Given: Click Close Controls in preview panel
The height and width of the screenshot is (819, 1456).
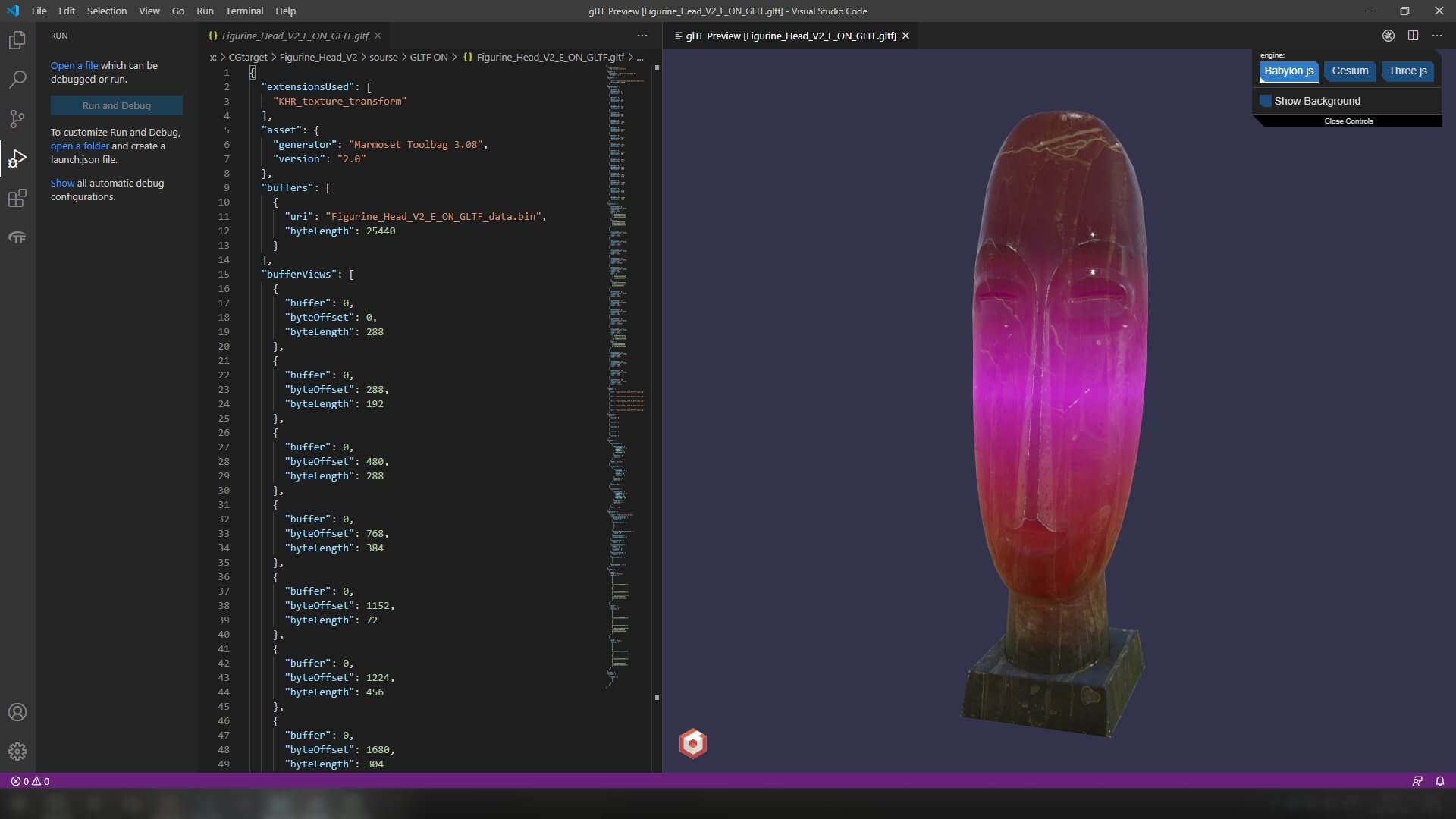Looking at the screenshot, I should click(x=1348, y=121).
